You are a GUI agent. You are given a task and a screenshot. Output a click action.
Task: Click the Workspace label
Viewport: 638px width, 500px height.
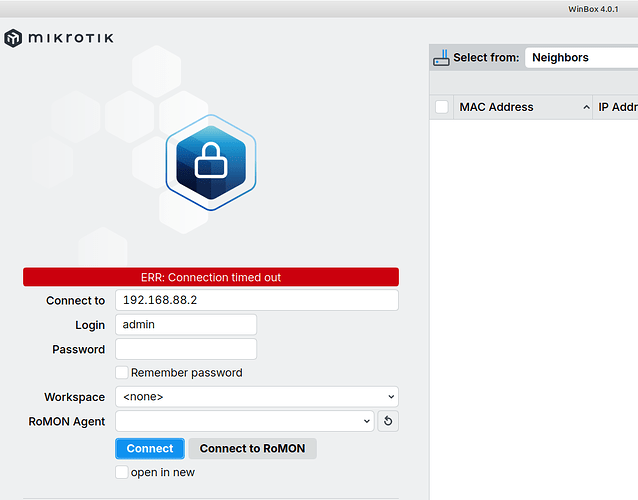(x=74, y=397)
